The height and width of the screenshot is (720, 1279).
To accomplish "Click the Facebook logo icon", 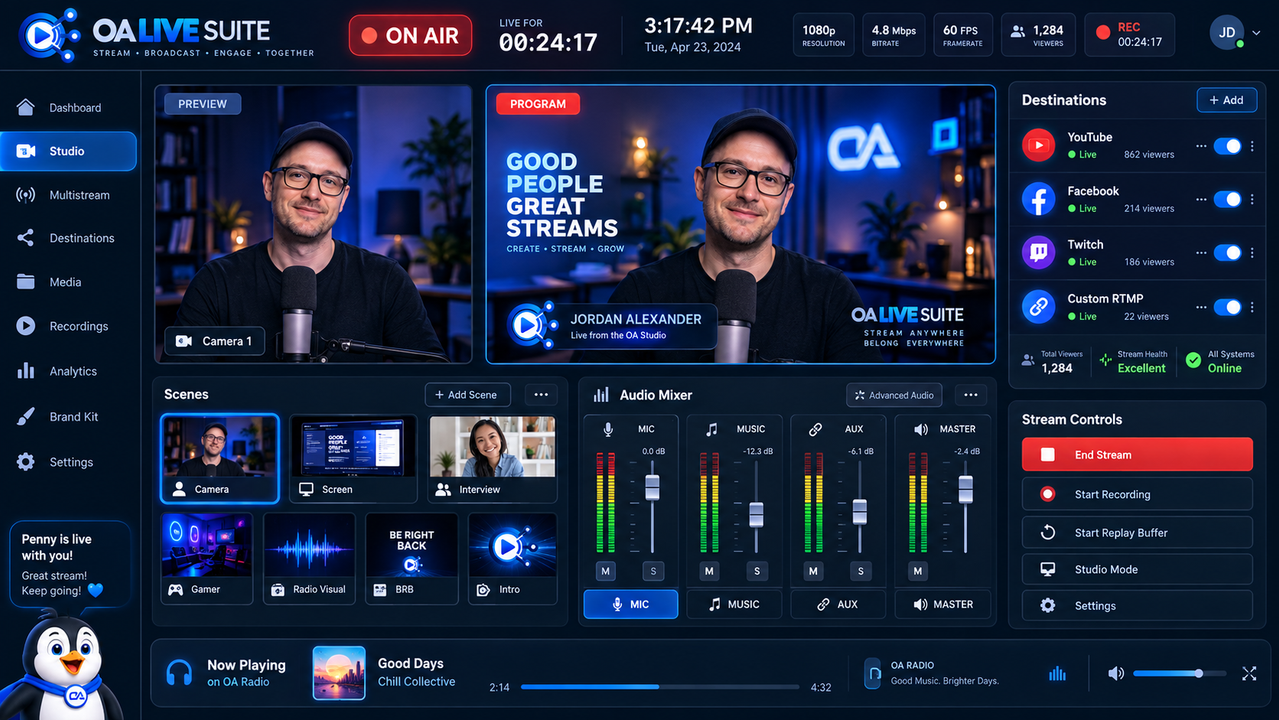I will coord(1038,199).
